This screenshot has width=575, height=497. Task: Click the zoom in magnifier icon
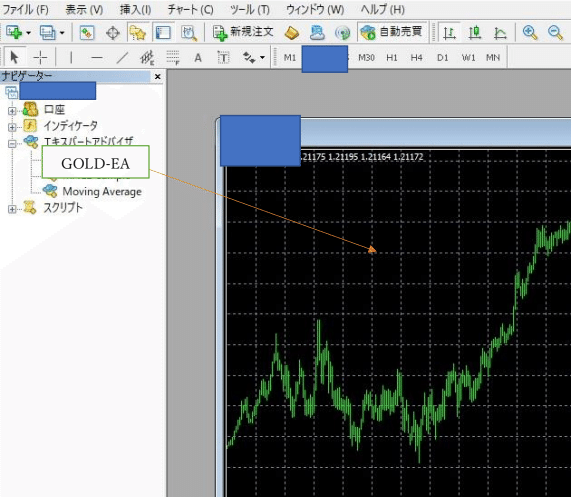tap(530, 33)
